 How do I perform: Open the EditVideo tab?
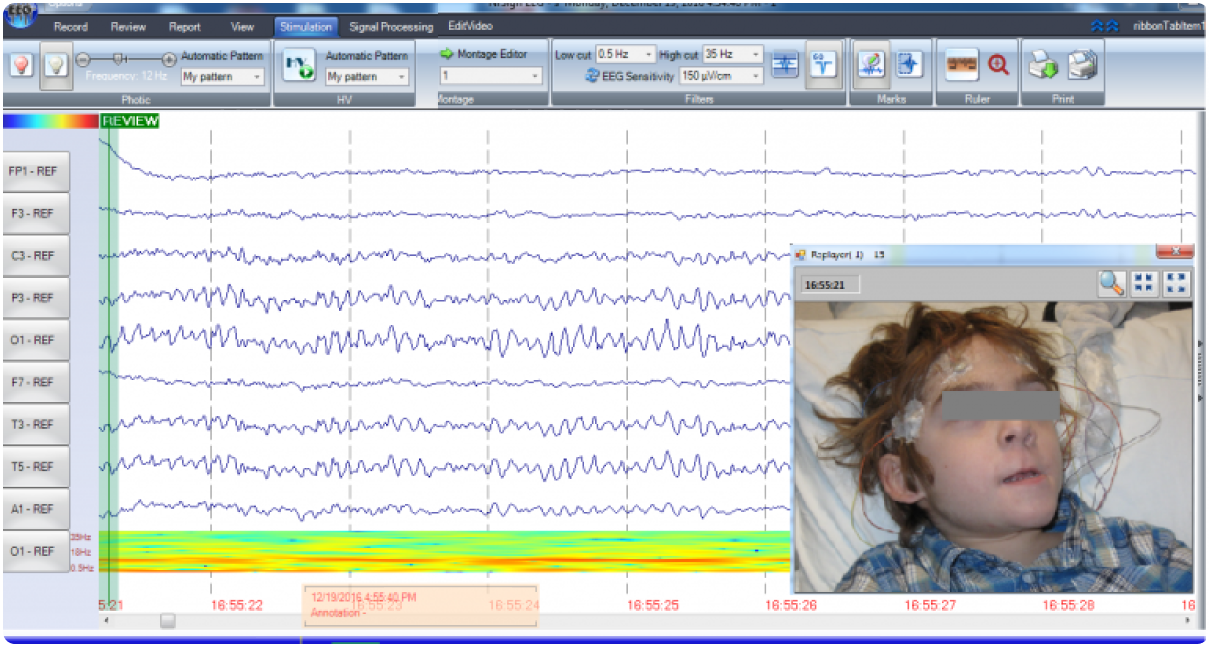470,27
